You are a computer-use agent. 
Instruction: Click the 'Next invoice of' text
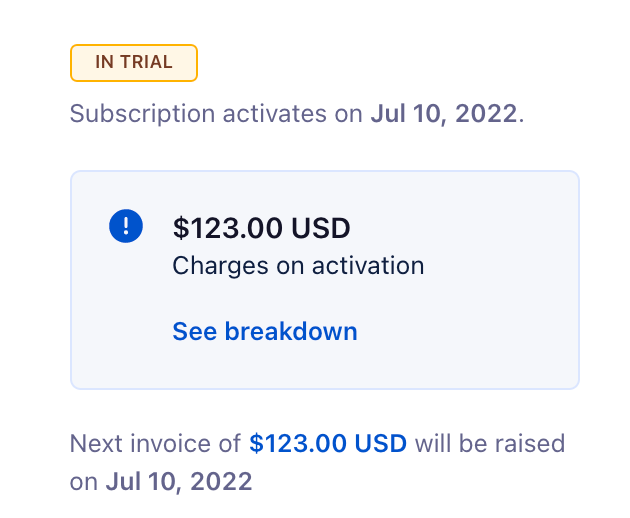click(x=155, y=444)
